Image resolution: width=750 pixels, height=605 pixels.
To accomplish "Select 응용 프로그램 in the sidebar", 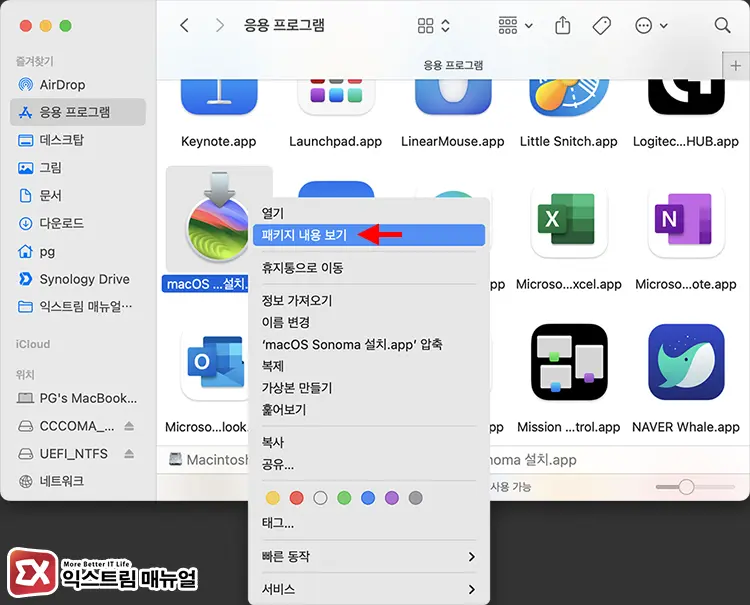I will pyautogui.click(x=77, y=112).
